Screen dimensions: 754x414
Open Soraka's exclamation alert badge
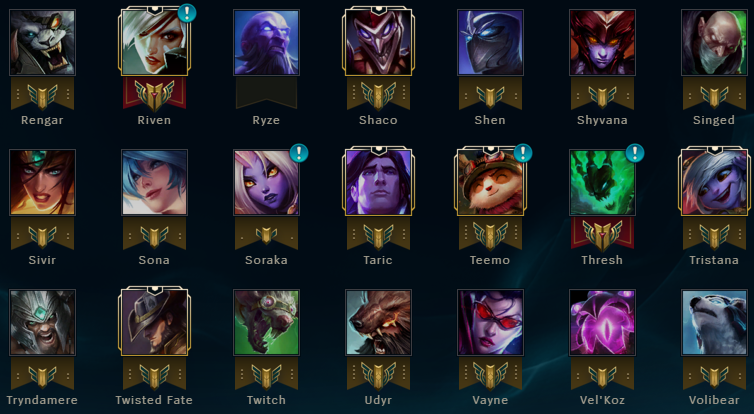(299, 153)
